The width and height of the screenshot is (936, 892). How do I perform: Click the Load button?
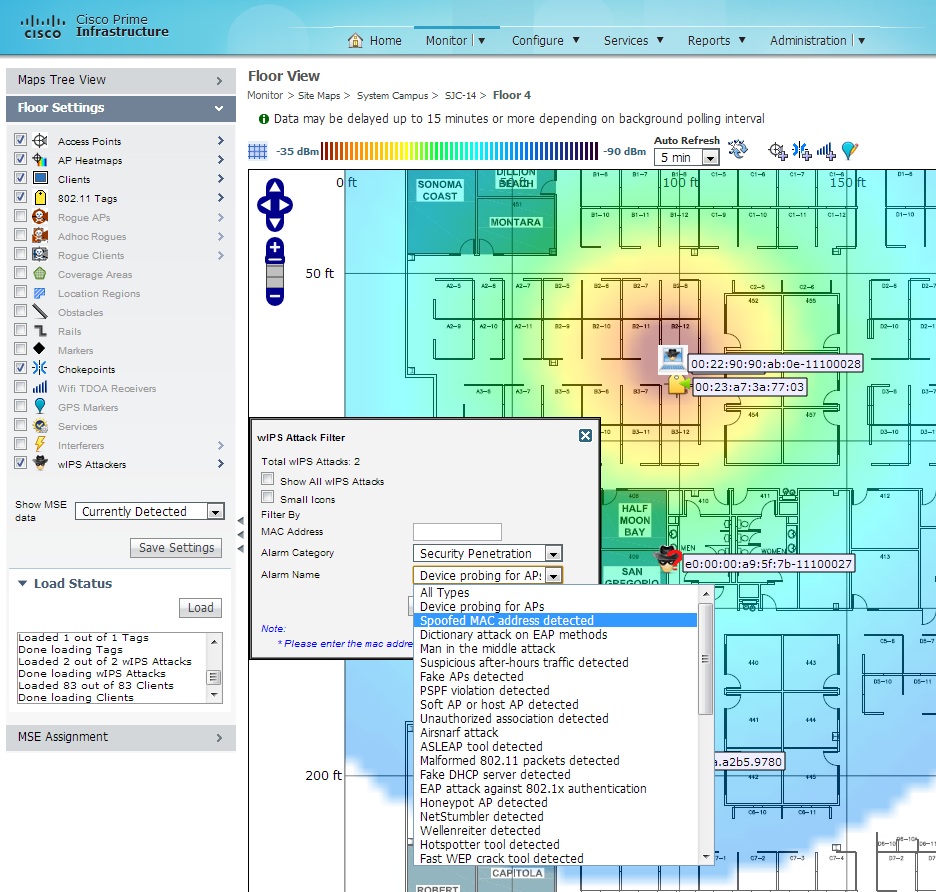pos(200,608)
